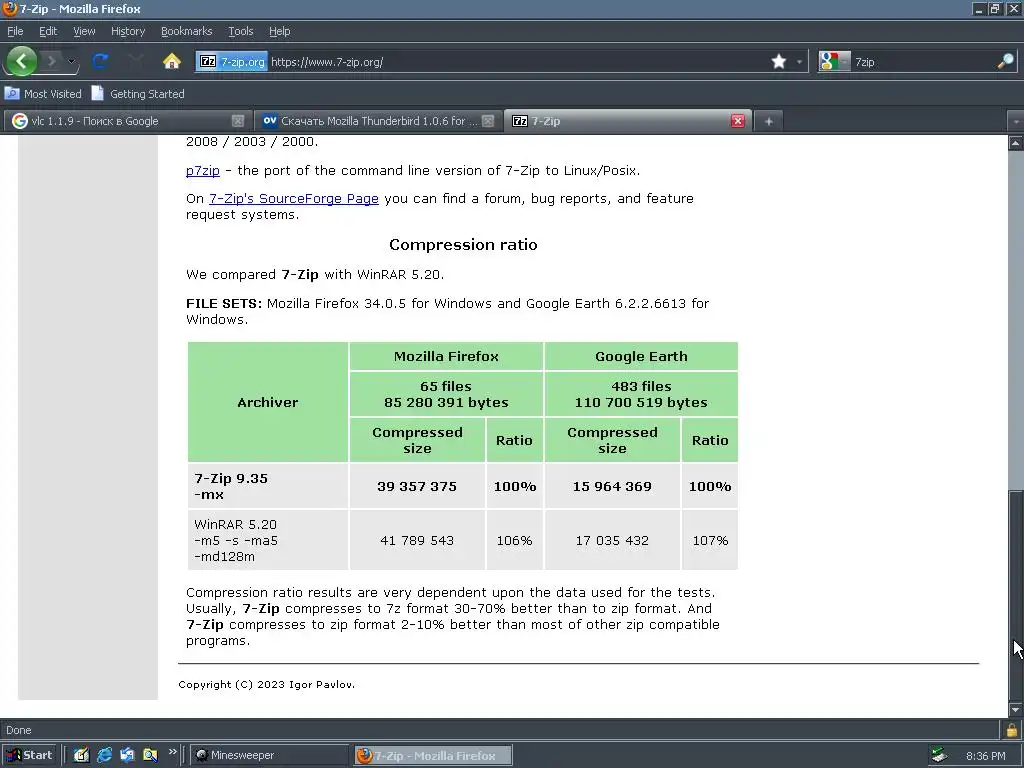Open the Getting Started bookmark
Viewport: 1024px width, 768px height.
click(x=138, y=93)
